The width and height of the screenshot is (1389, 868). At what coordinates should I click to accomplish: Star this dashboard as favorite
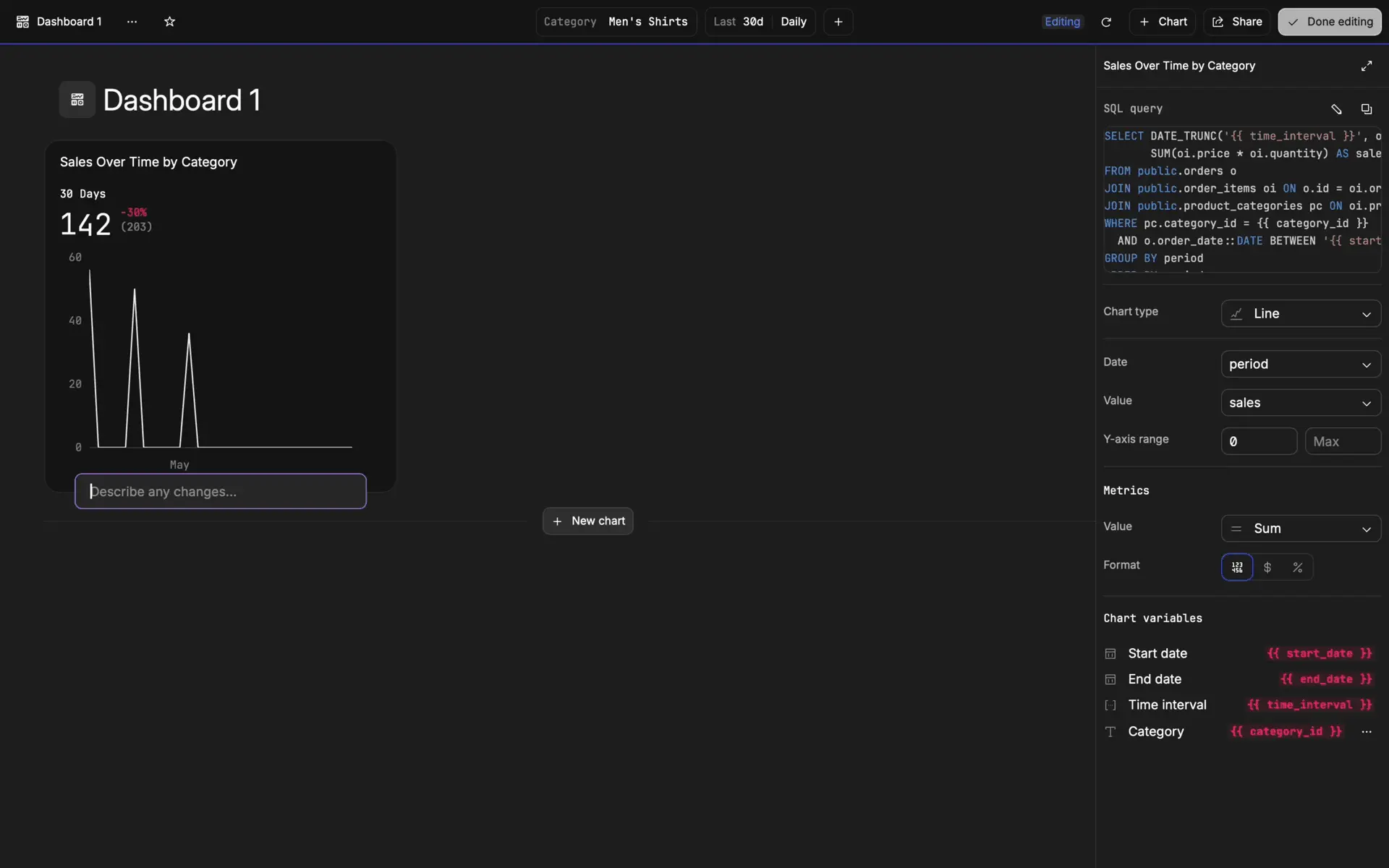[169, 22]
